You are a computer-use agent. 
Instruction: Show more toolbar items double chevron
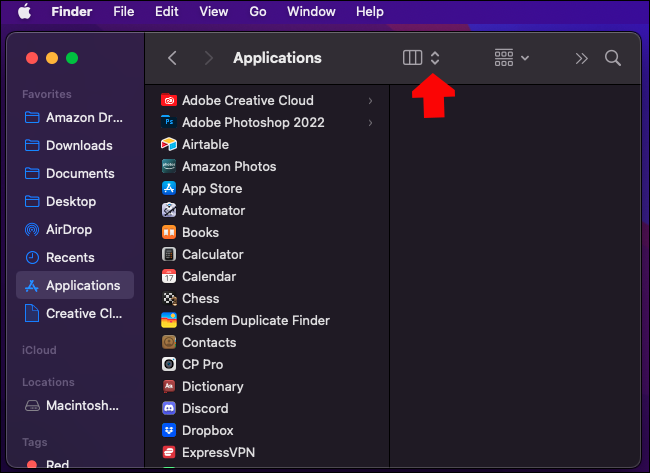(x=582, y=58)
